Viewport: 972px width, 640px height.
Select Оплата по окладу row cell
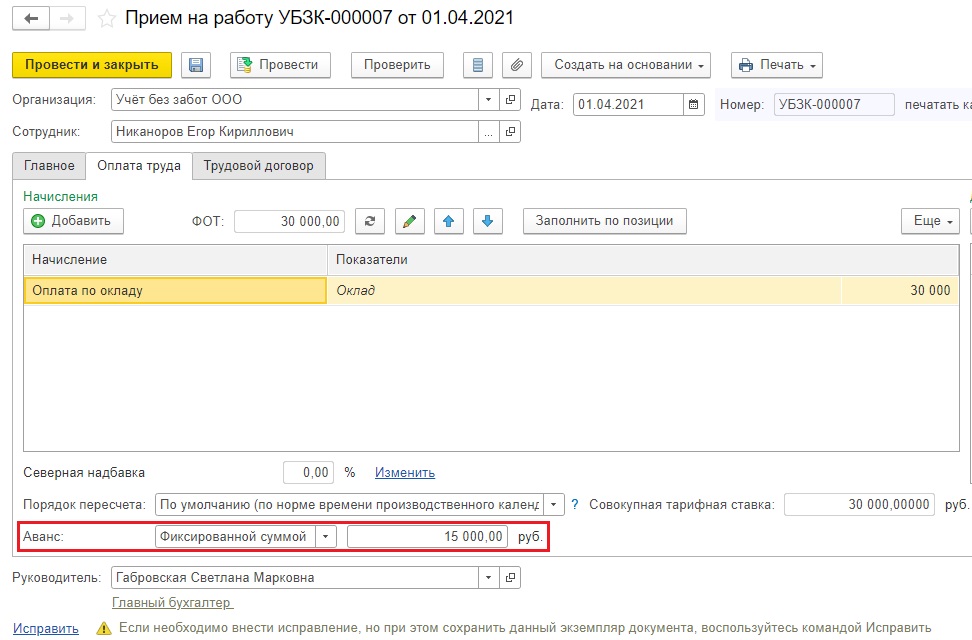tap(175, 290)
